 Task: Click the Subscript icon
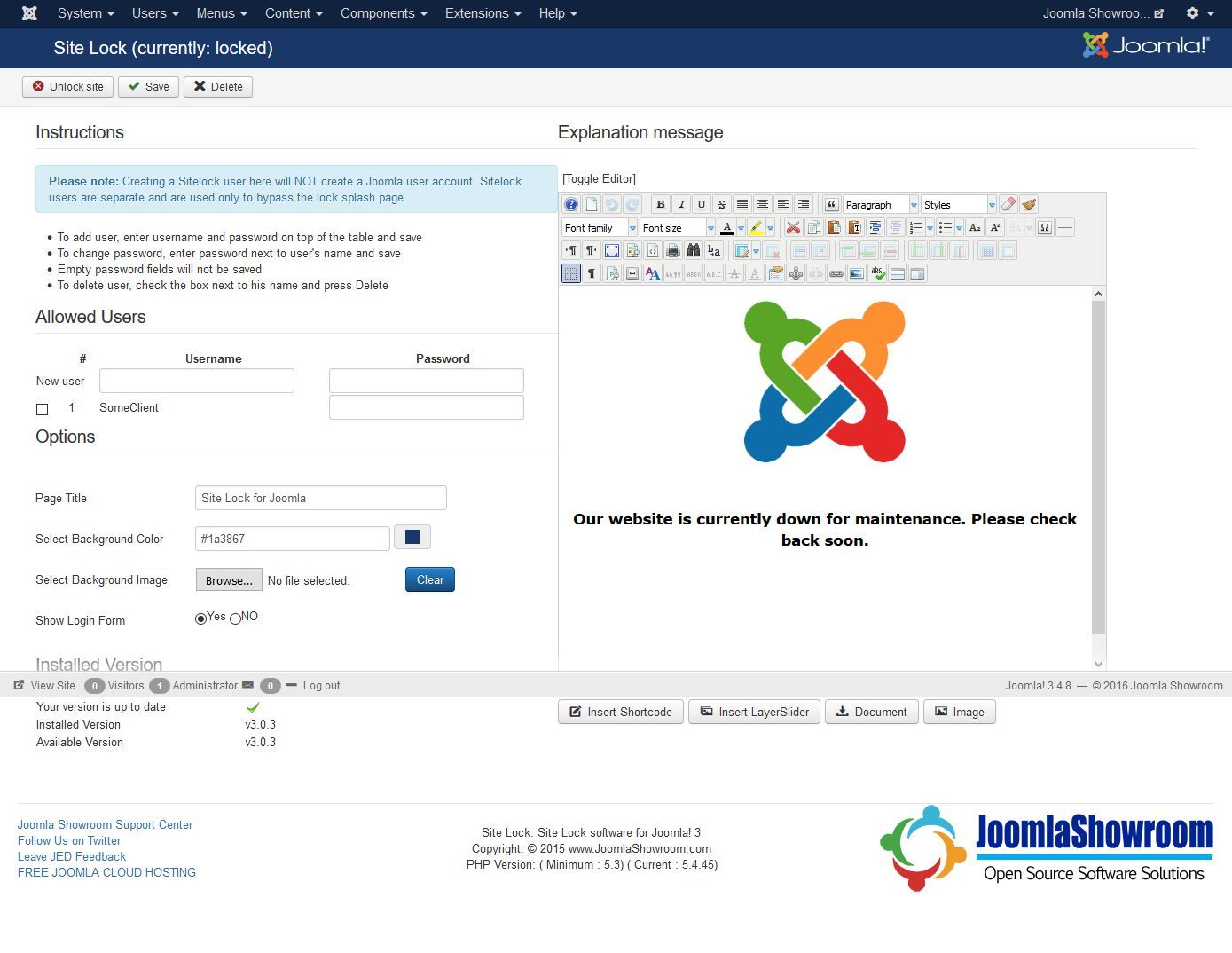coord(975,228)
